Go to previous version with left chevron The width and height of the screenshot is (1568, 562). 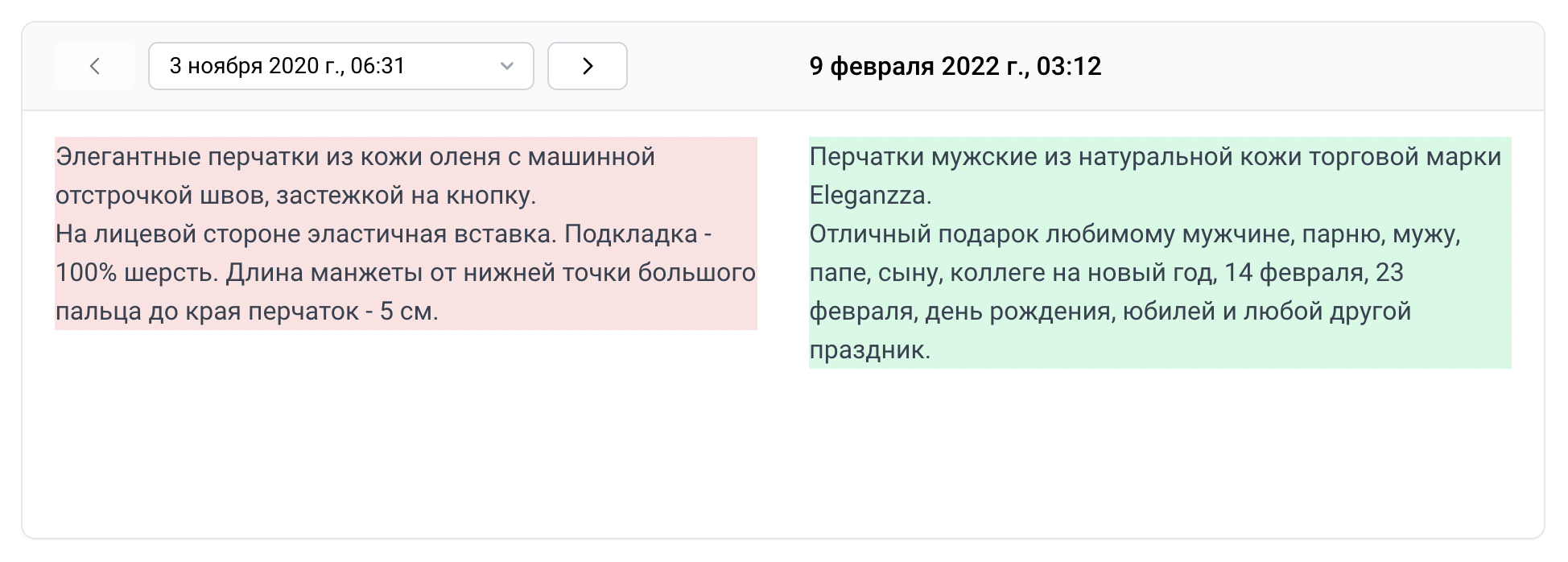click(x=95, y=66)
